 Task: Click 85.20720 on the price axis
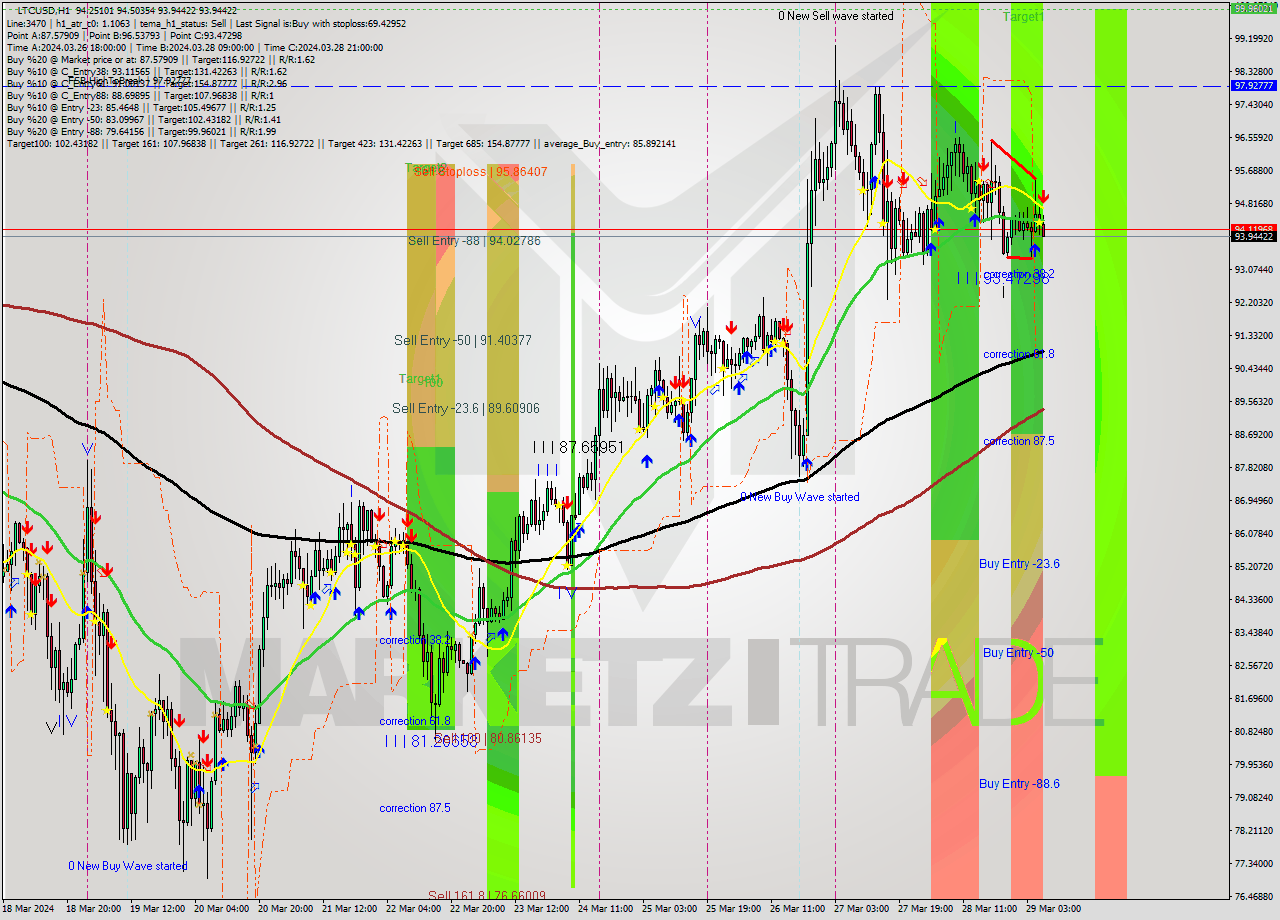click(x=1254, y=566)
